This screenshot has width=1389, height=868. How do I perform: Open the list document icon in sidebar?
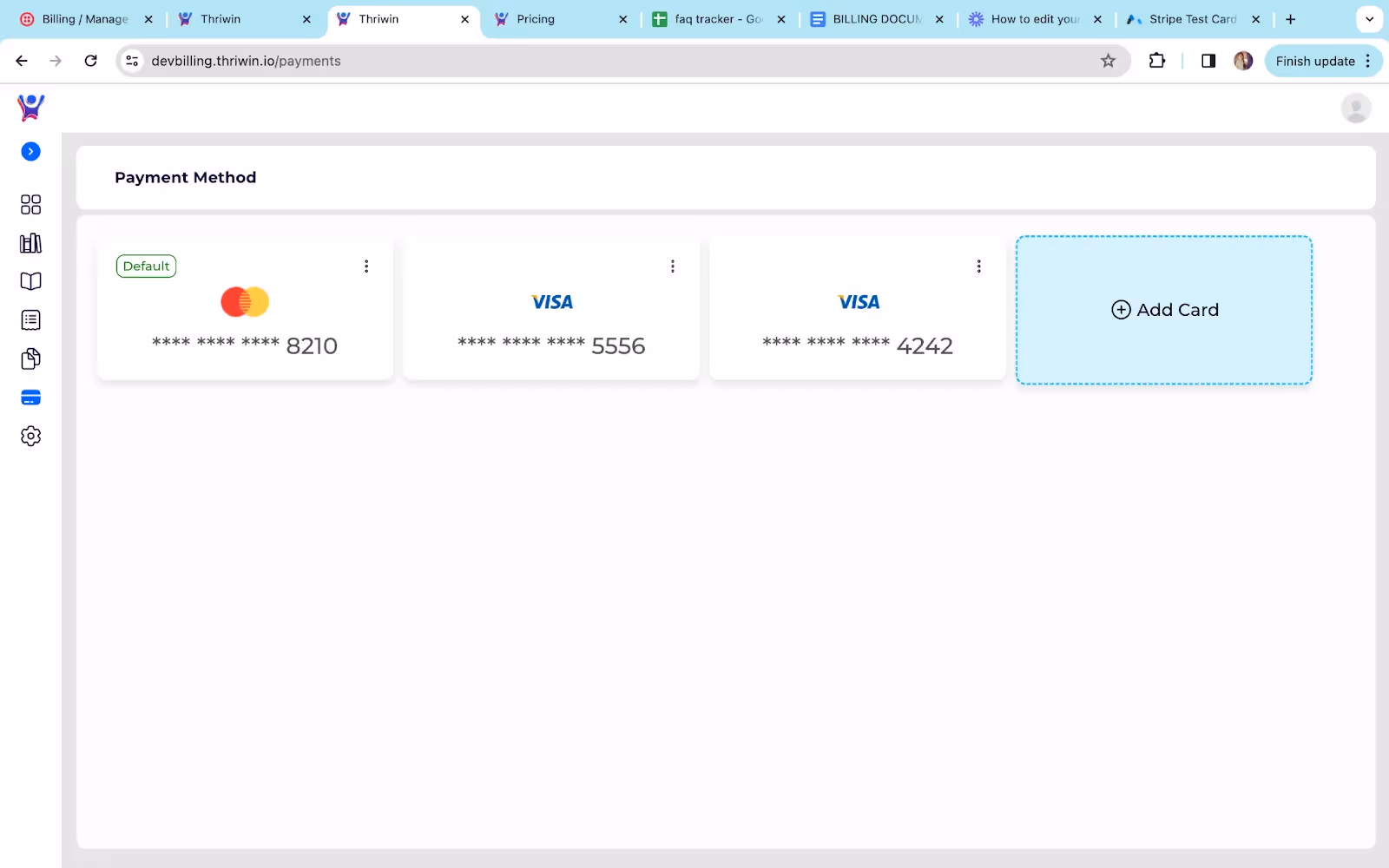click(x=30, y=320)
